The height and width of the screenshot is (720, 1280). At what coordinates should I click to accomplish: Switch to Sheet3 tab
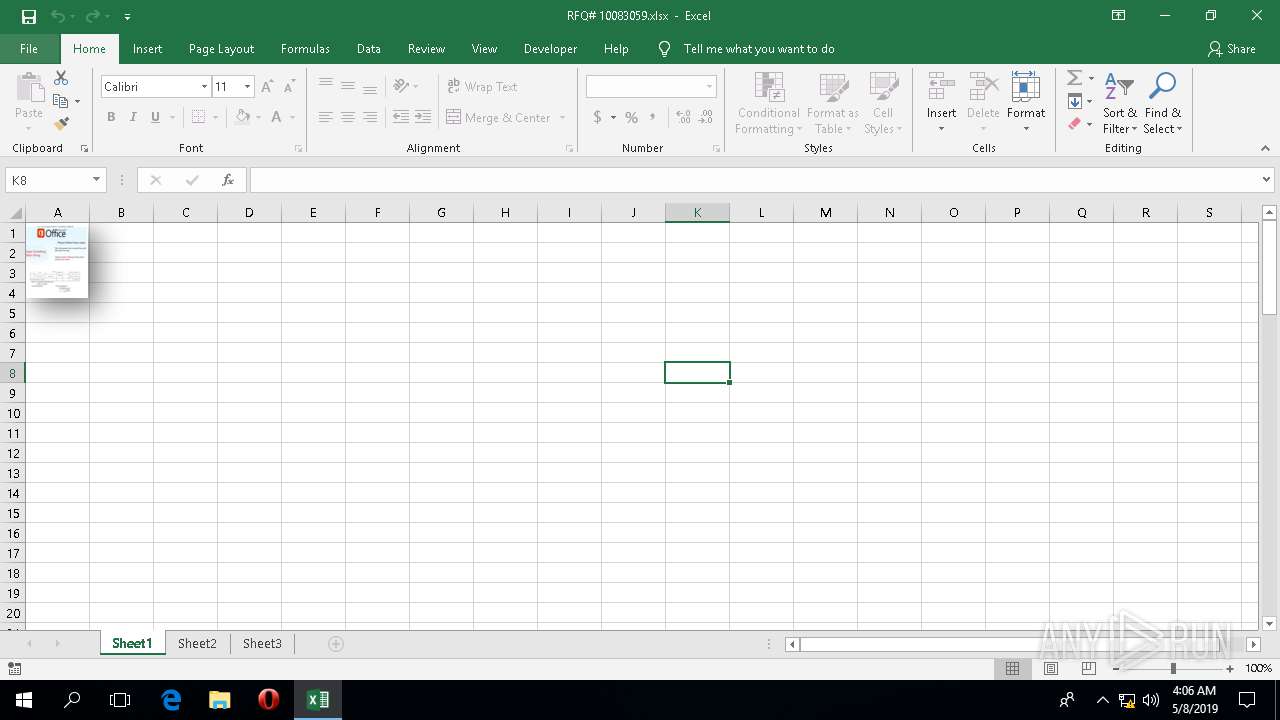262,644
